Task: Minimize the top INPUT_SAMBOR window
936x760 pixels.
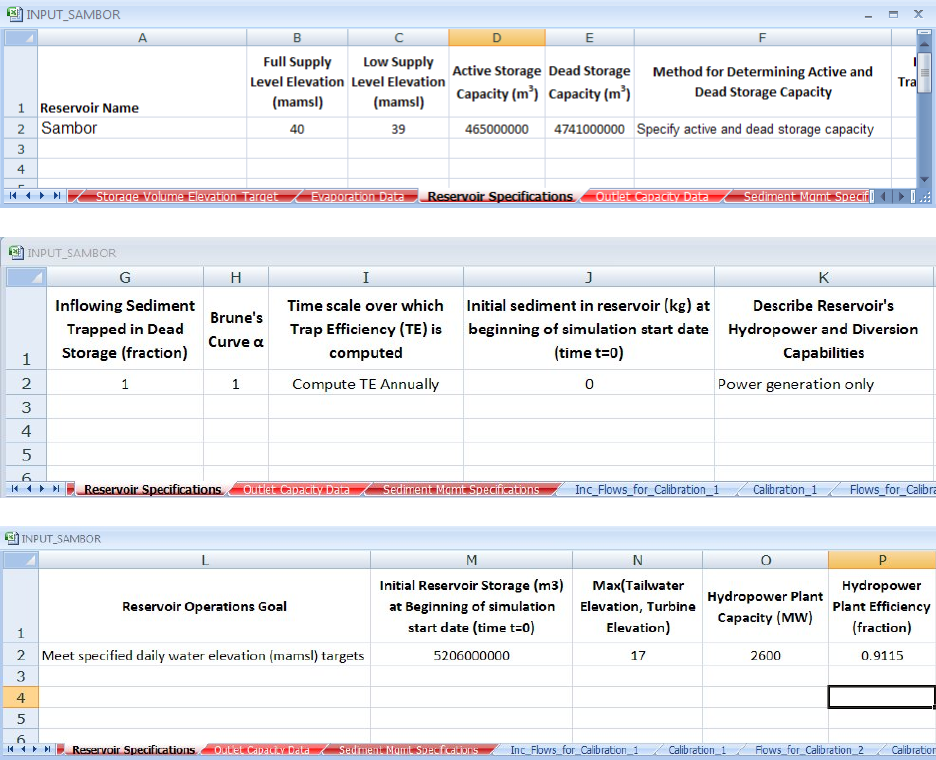Action: pos(869,15)
